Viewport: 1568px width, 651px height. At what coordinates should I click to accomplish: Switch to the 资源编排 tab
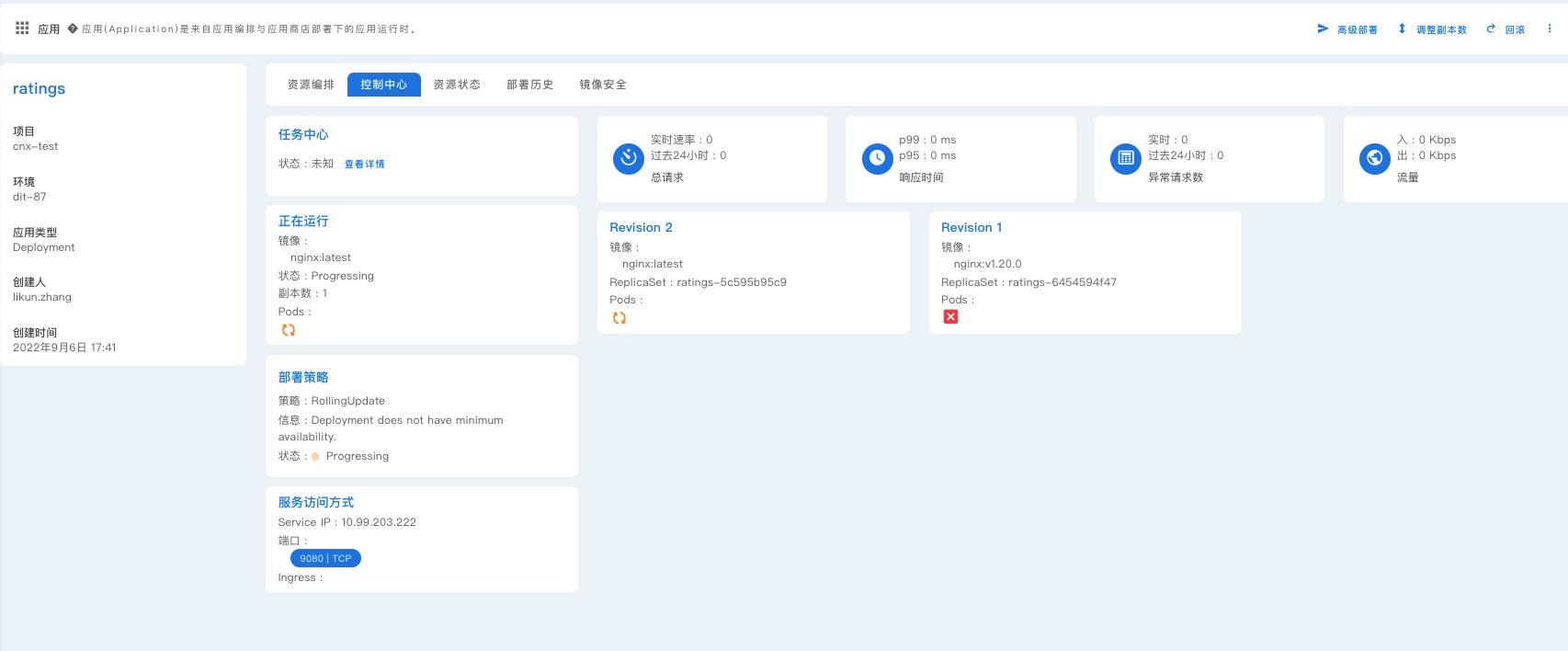click(311, 85)
